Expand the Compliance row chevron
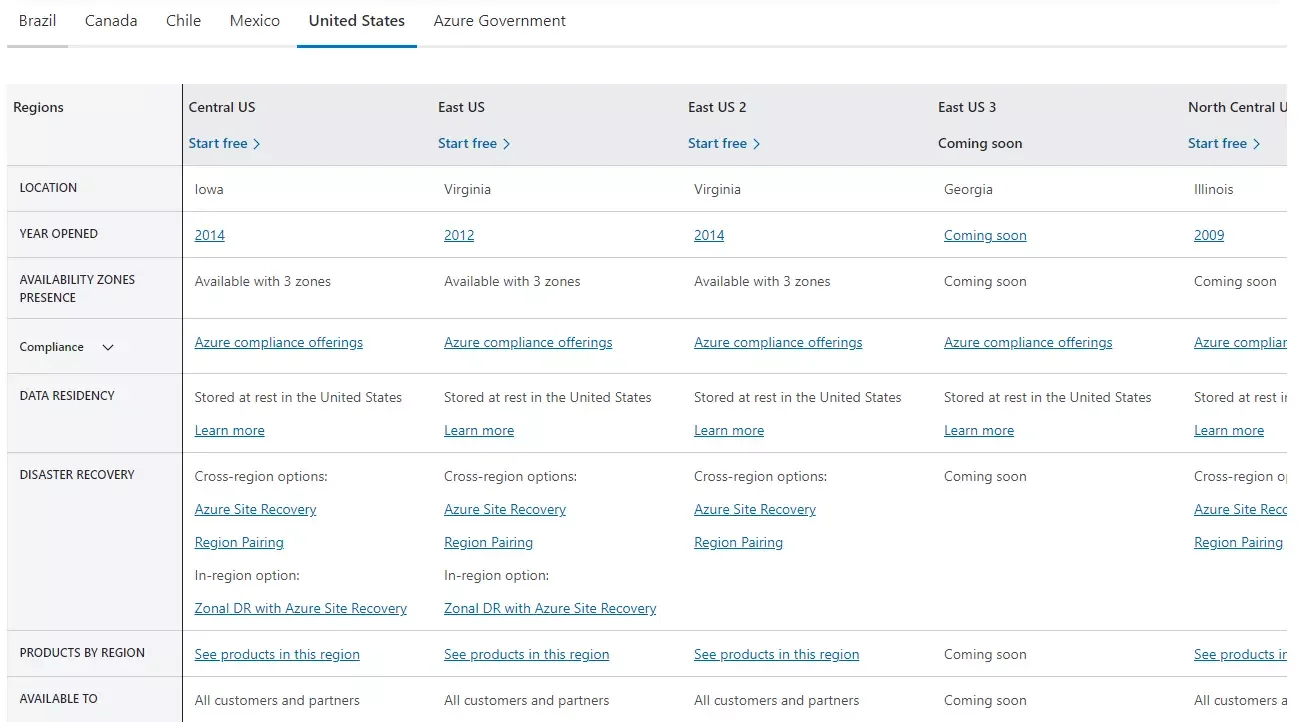The image size is (1298, 722). point(108,347)
